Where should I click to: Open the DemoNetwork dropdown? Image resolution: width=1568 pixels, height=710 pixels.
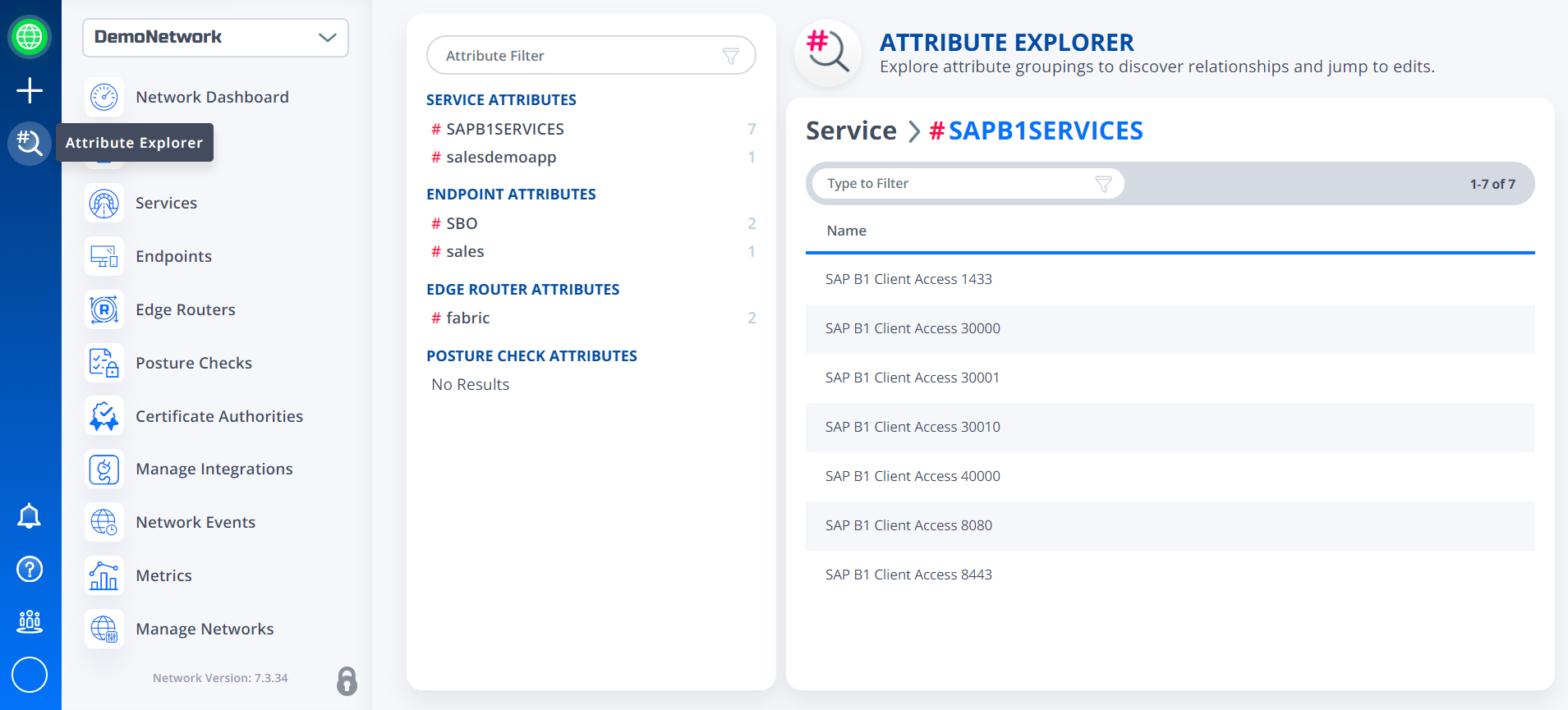(215, 38)
